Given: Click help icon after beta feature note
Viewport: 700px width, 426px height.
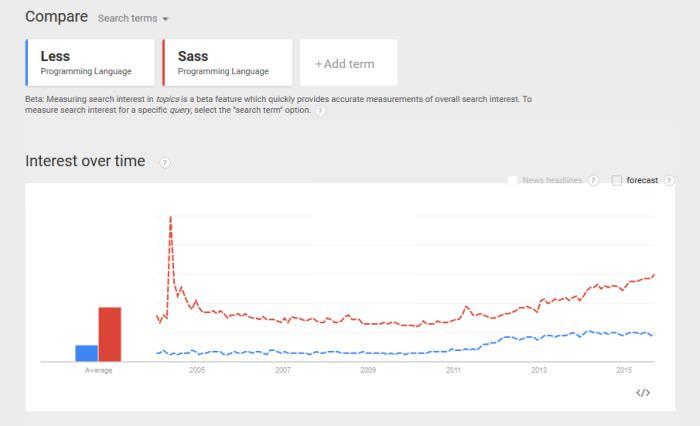Looking at the screenshot, I should point(320,110).
